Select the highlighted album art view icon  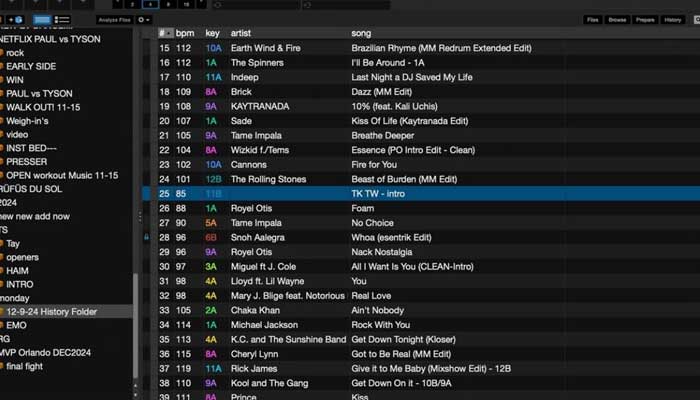tap(42, 19)
